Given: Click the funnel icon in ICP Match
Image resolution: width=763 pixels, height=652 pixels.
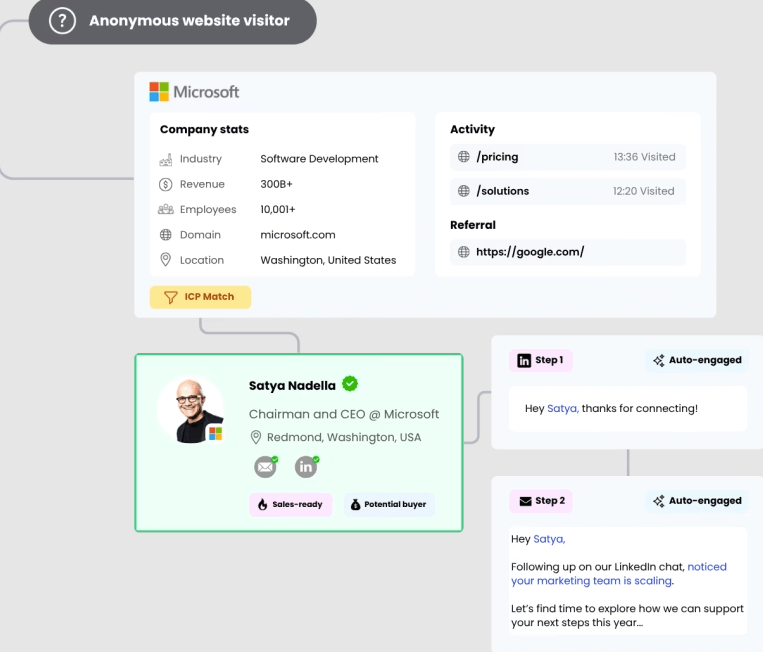Looking at the screenshot, I should (170, 297).
